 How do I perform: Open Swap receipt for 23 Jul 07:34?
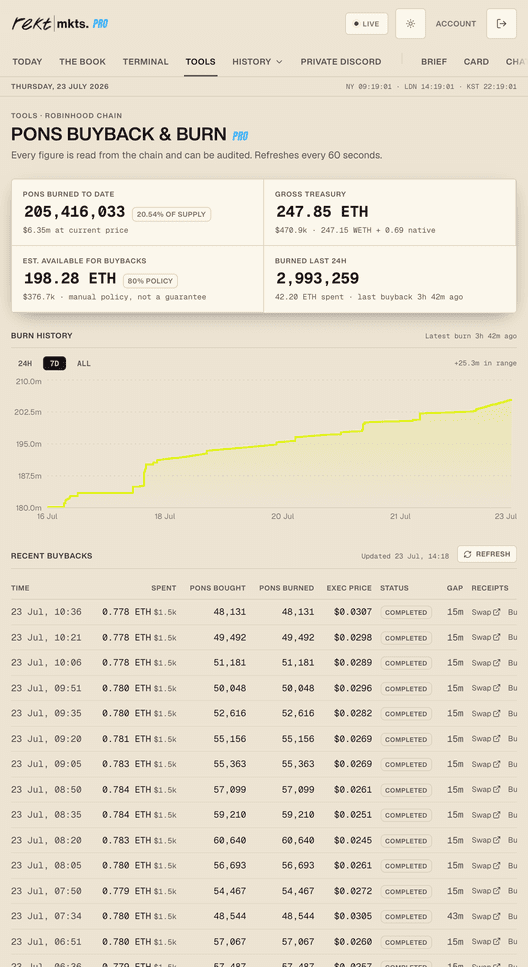[x=486, y=916]
